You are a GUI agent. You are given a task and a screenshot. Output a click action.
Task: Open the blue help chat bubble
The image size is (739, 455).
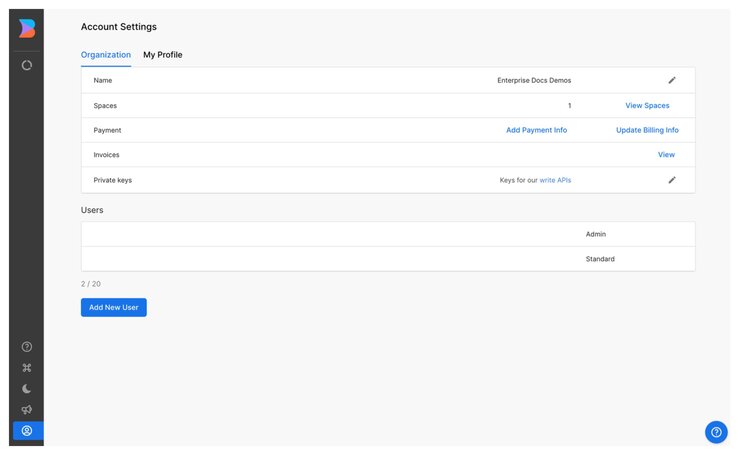716,432
